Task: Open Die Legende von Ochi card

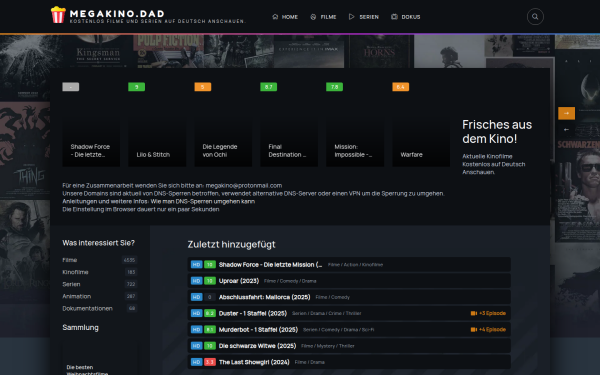Action: point(223,123)
